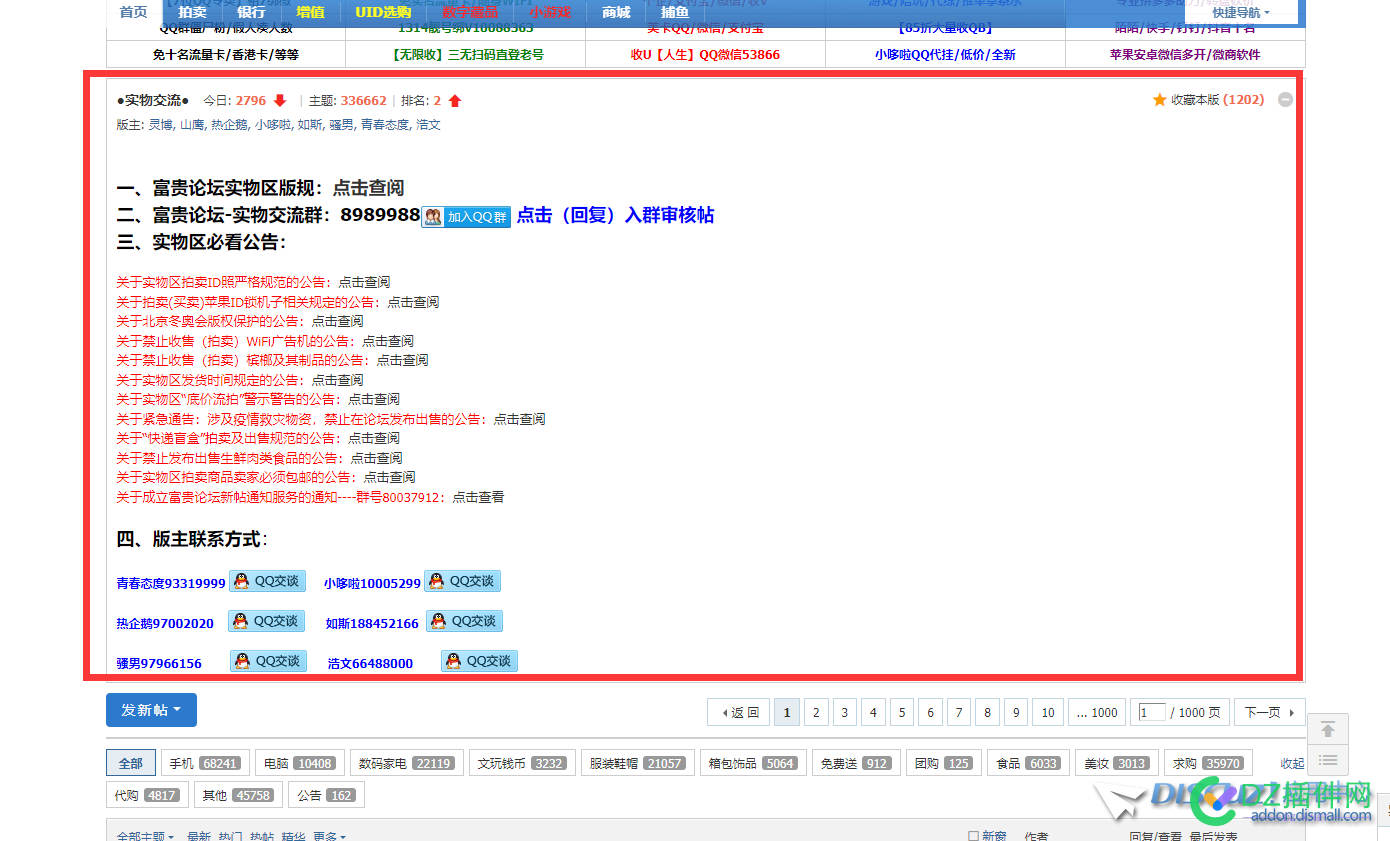The width and height of the screenshot is (1390, 841).
Task: Click ad 苹果安卓微信多开/微商软件
Action: [x=1185, y=55]
